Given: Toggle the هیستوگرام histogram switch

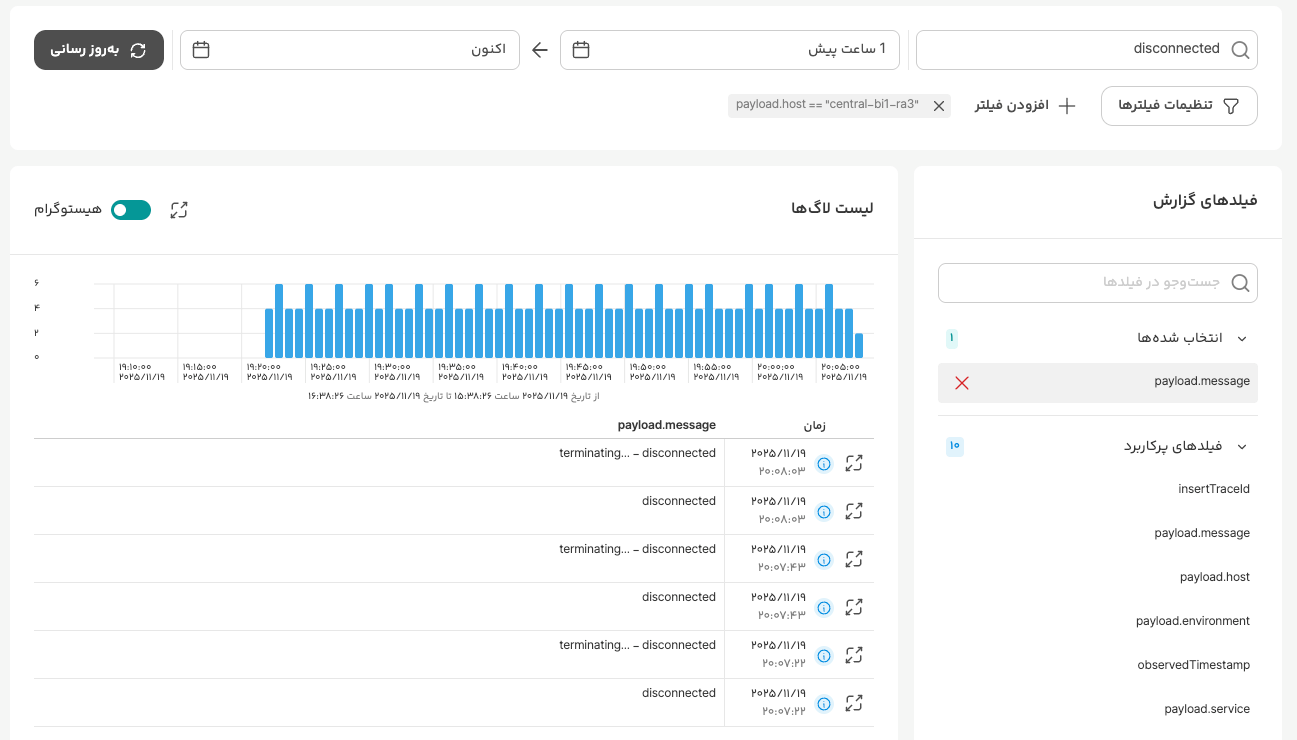Looking at the screenshot, I should tap(131, 210).
